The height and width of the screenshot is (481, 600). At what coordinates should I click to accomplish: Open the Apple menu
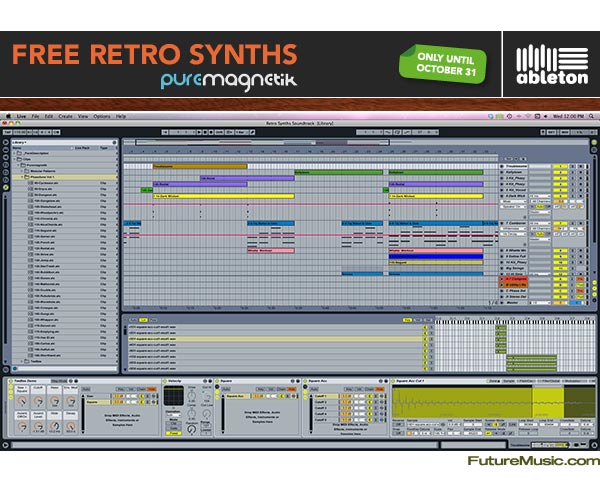pos(8,116)
